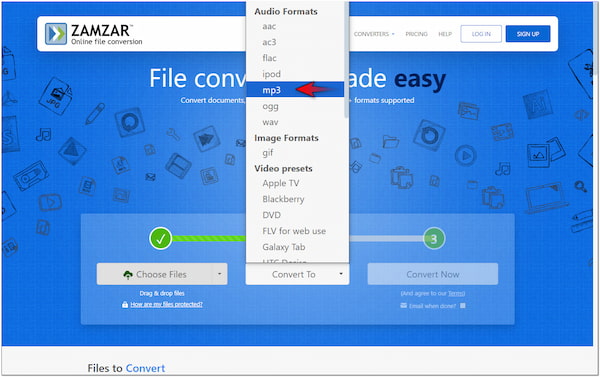Image resolution: width=600 pixels, height=377 pixels.
Task: Click the padlock icon beside file protection link
Action: [125, 305]
